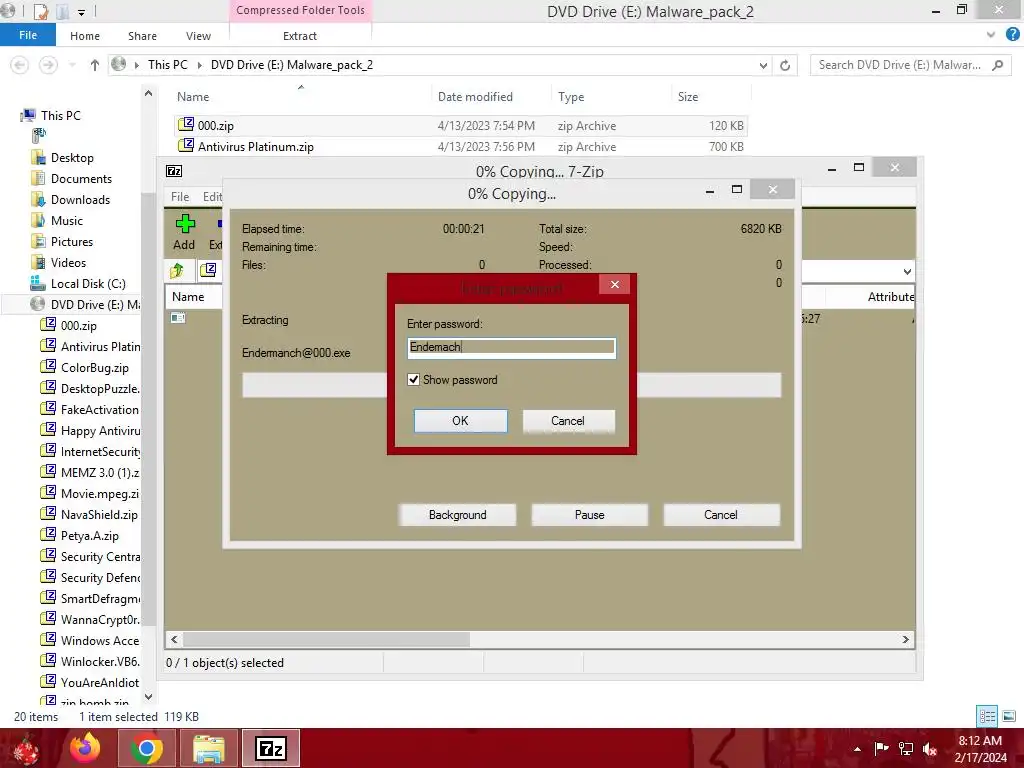Sort by Name column header
Image resolution: width=1024 pixels, height=768 pixels.
pos(193,97)
